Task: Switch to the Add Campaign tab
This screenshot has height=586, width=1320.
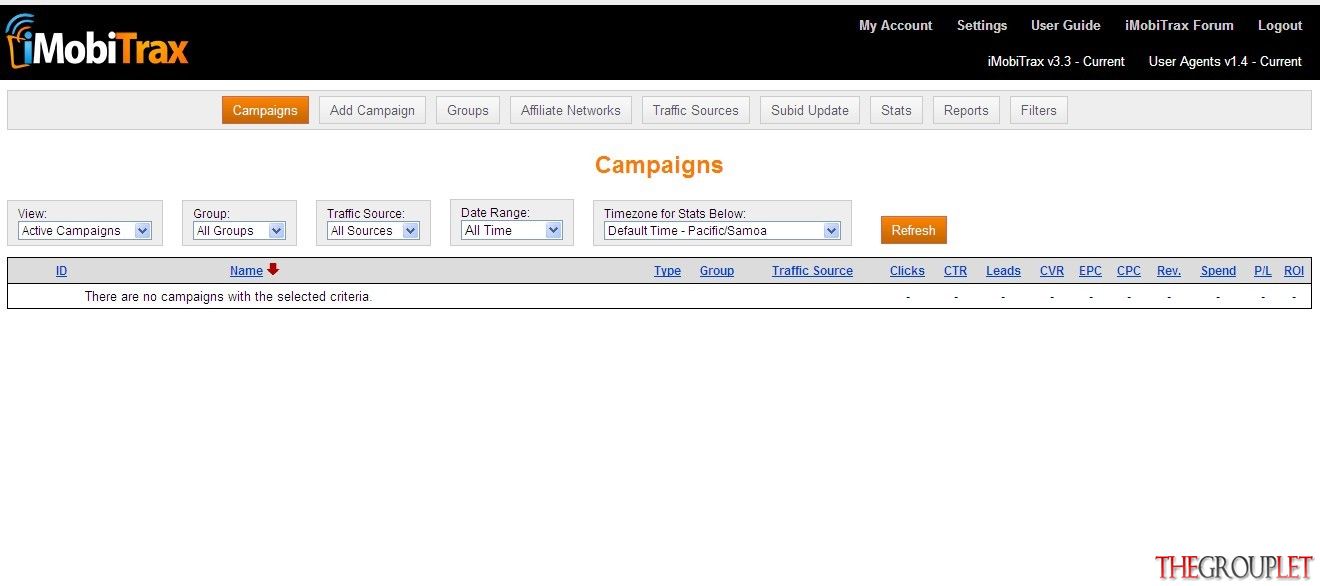Action: [372, 110]
